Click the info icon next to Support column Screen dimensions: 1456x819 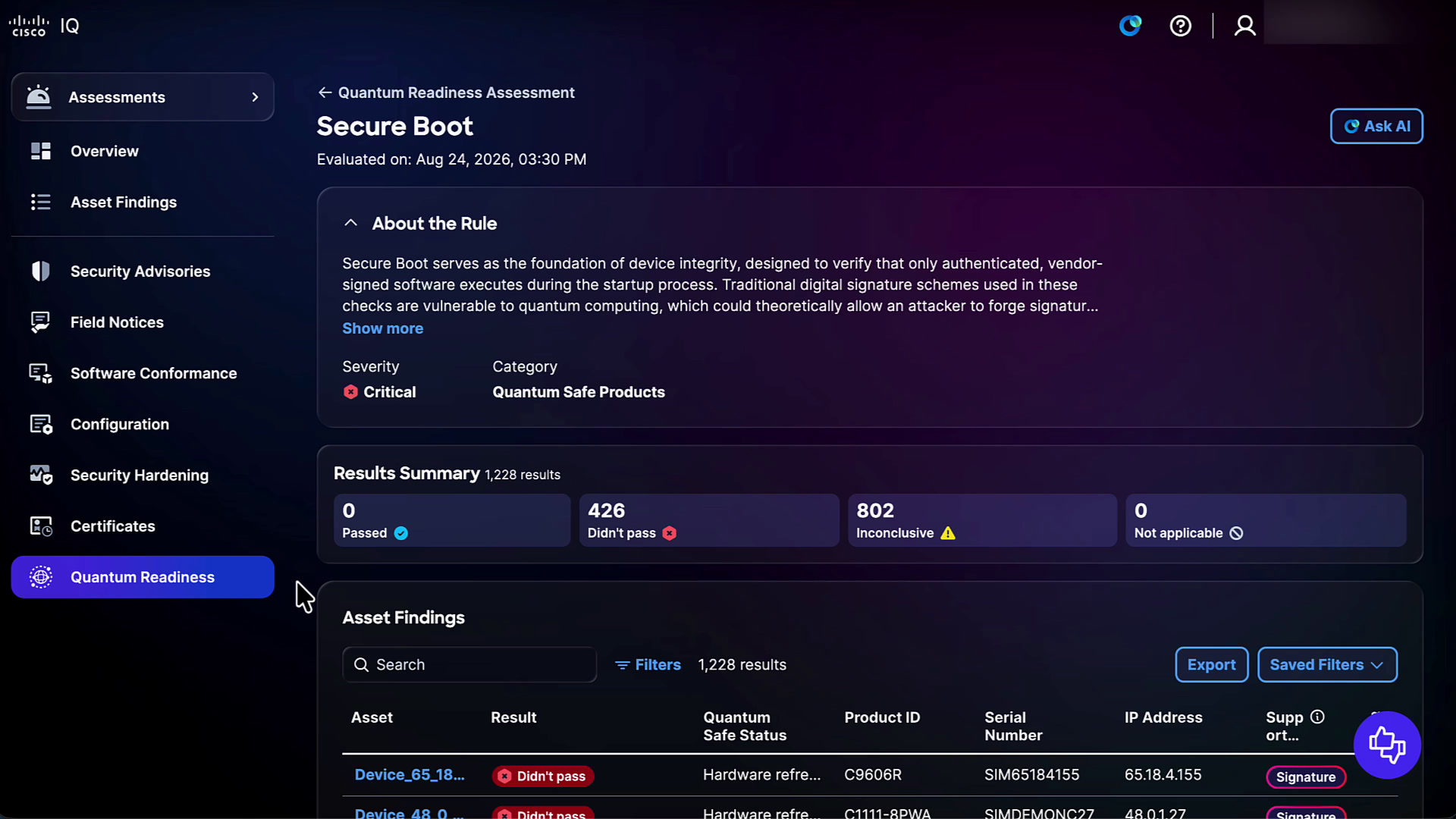1317,717
